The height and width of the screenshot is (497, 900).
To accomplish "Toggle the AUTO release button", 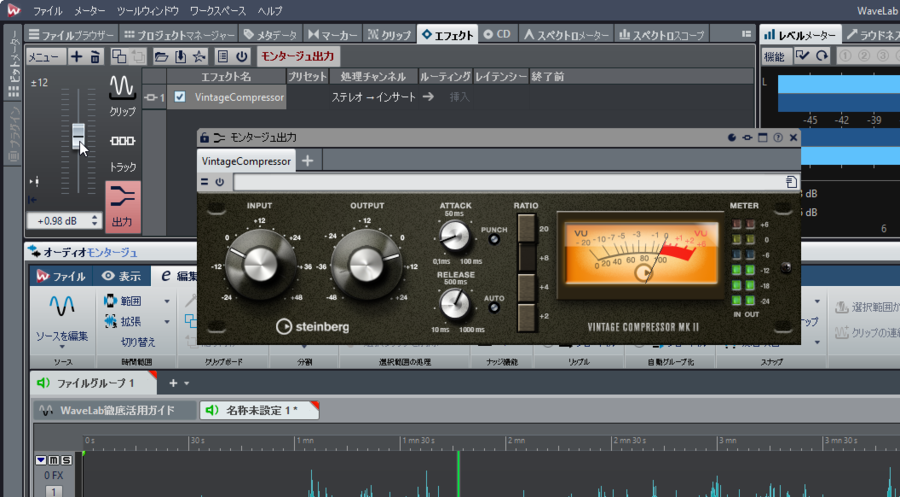I will tap(494, 308).
